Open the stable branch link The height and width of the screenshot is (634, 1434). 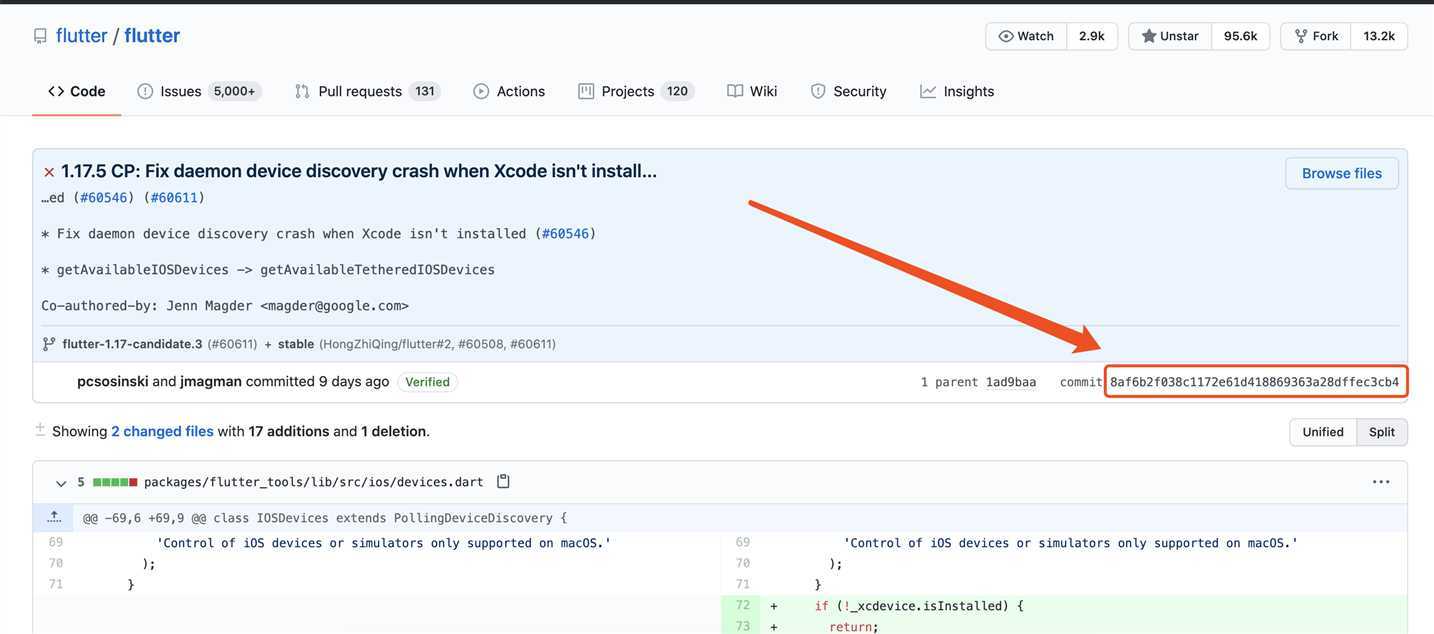coord(296,344)
